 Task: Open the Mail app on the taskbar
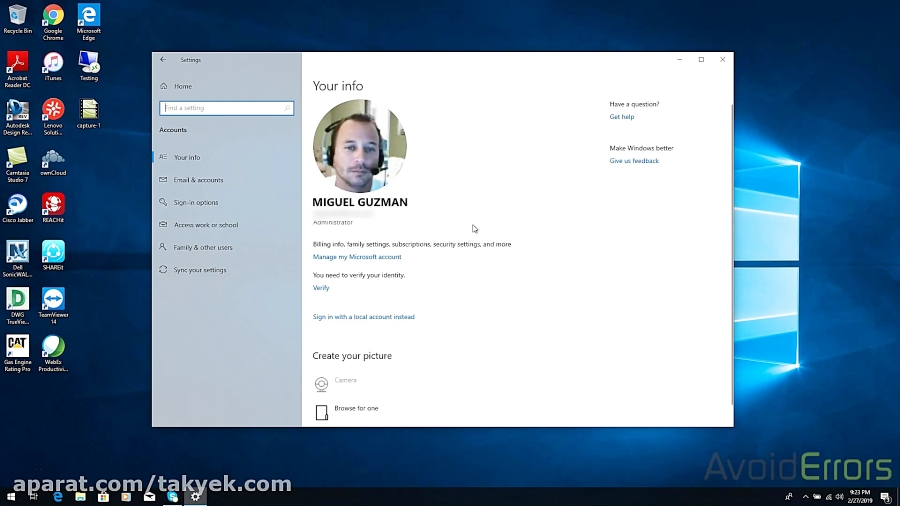[149, 497]
